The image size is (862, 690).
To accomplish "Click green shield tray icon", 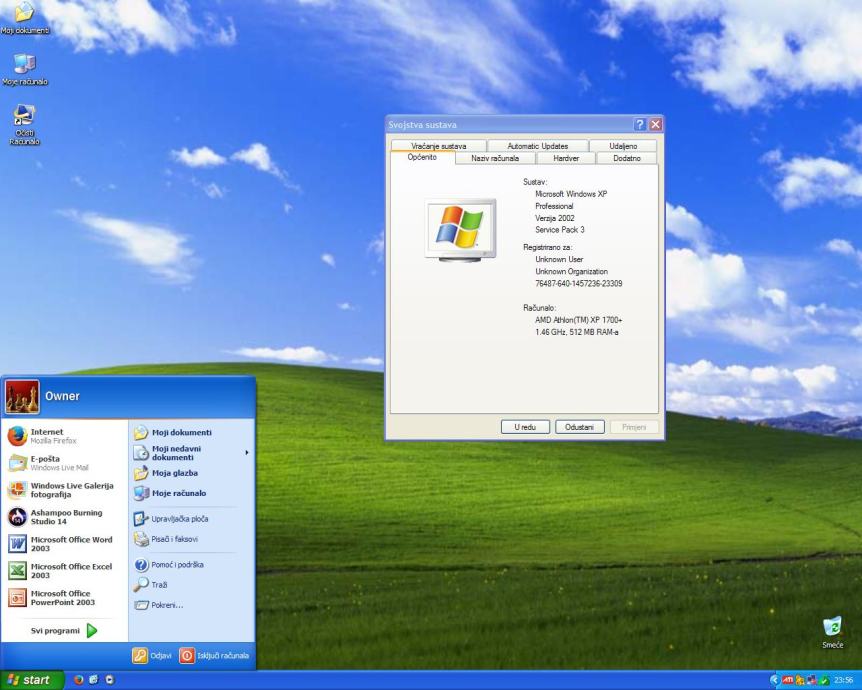I will point(824,680).
